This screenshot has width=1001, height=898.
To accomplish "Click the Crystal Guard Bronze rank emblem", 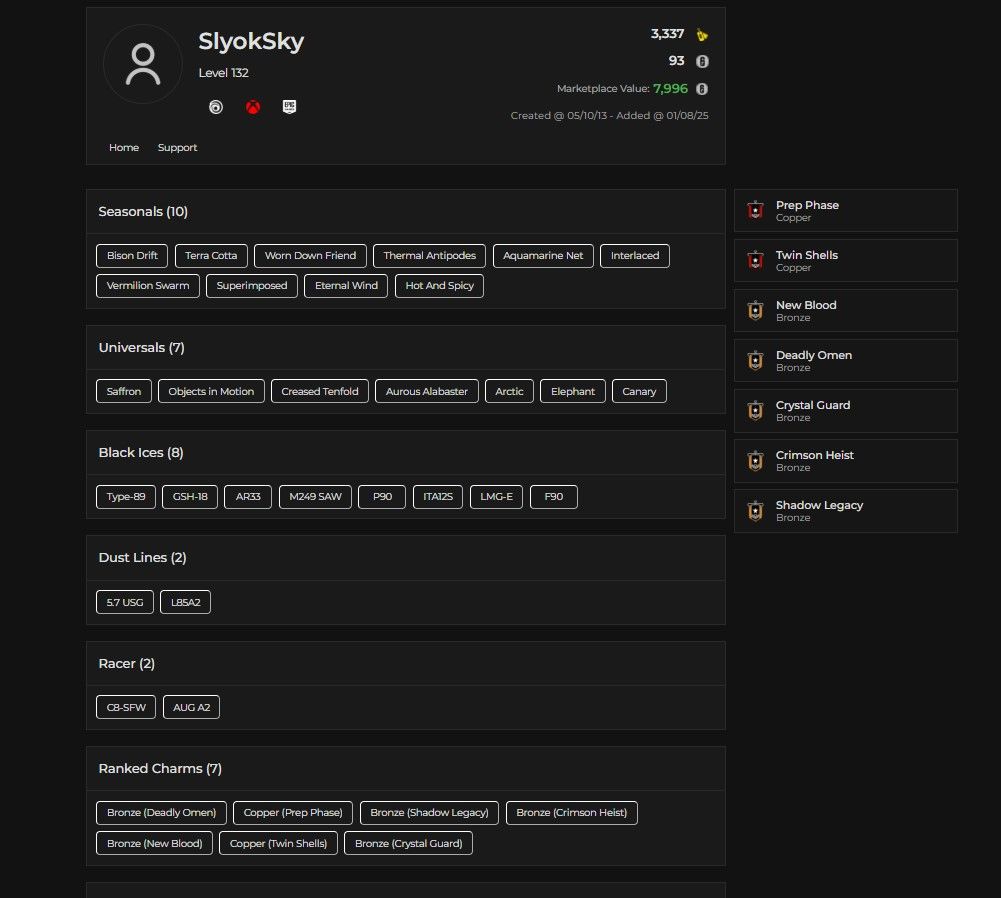I will (x=755, y=410).
